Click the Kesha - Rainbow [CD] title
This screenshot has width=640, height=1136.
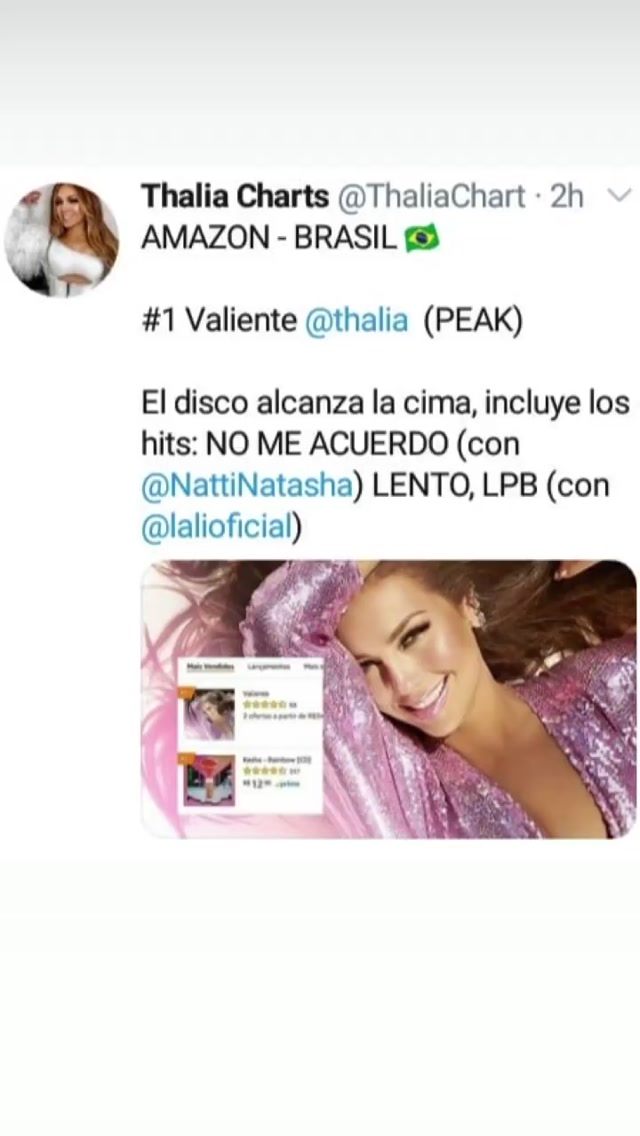coord(277,759)
